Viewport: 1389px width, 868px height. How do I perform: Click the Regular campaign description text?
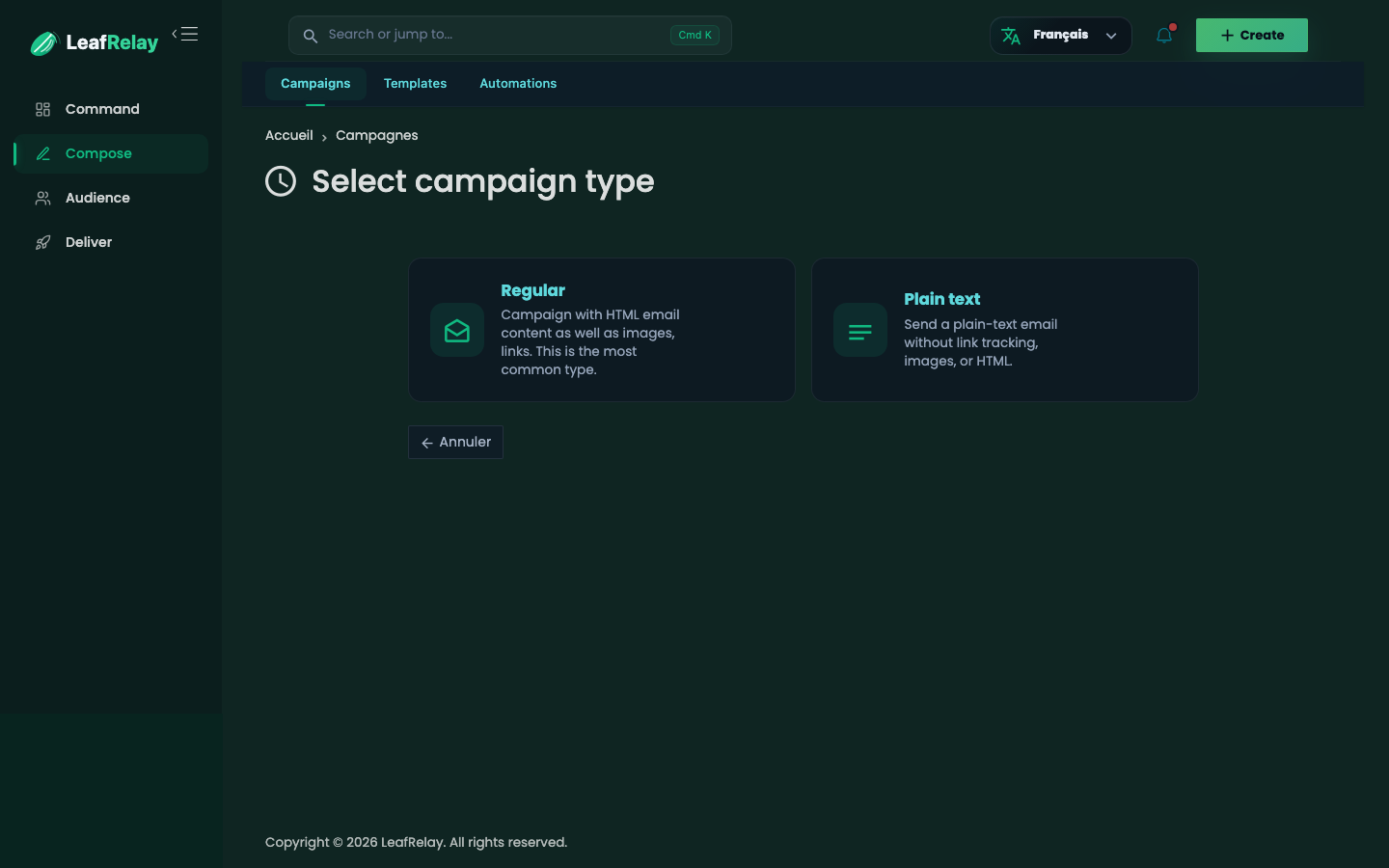(x=590, y=342)
